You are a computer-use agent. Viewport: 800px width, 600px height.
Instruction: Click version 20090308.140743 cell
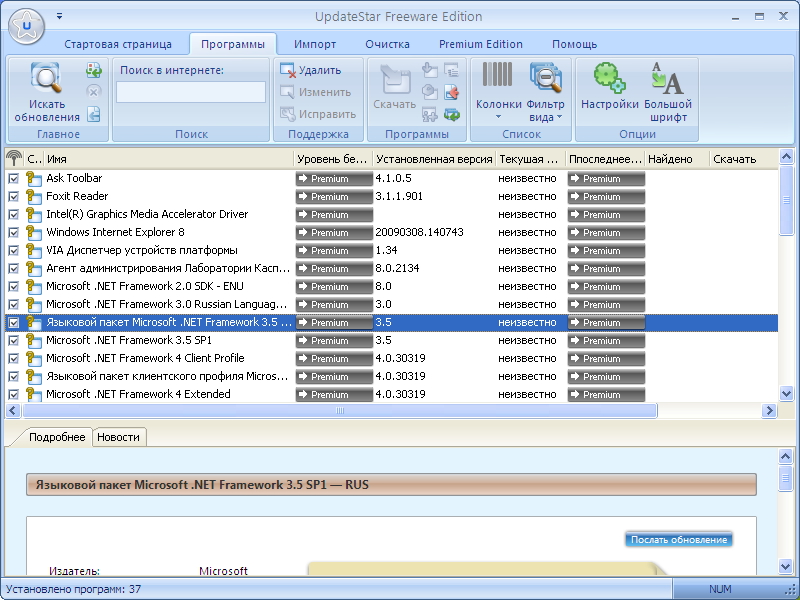419,233
